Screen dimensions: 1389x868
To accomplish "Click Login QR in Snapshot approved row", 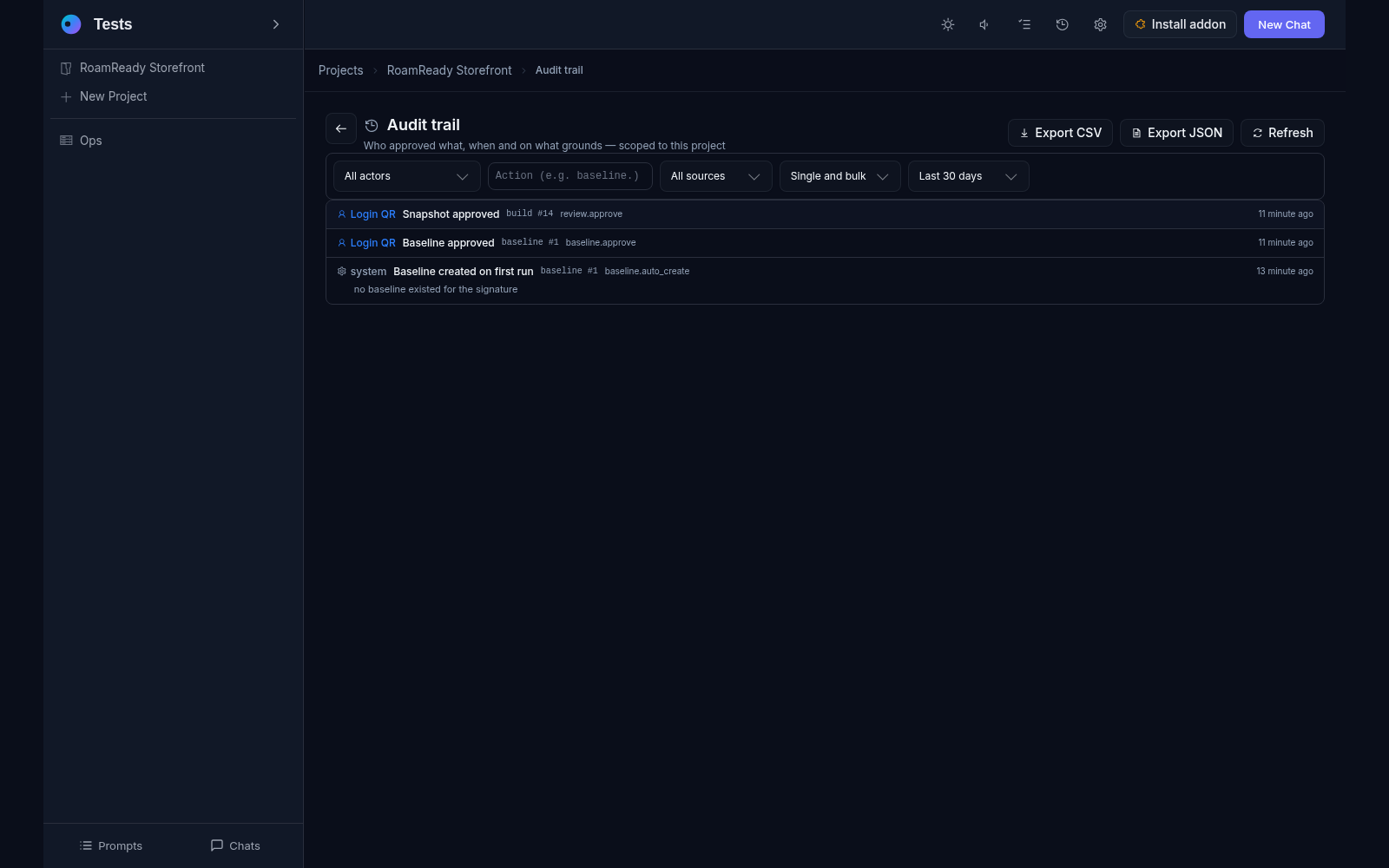I will coord(372,214).
